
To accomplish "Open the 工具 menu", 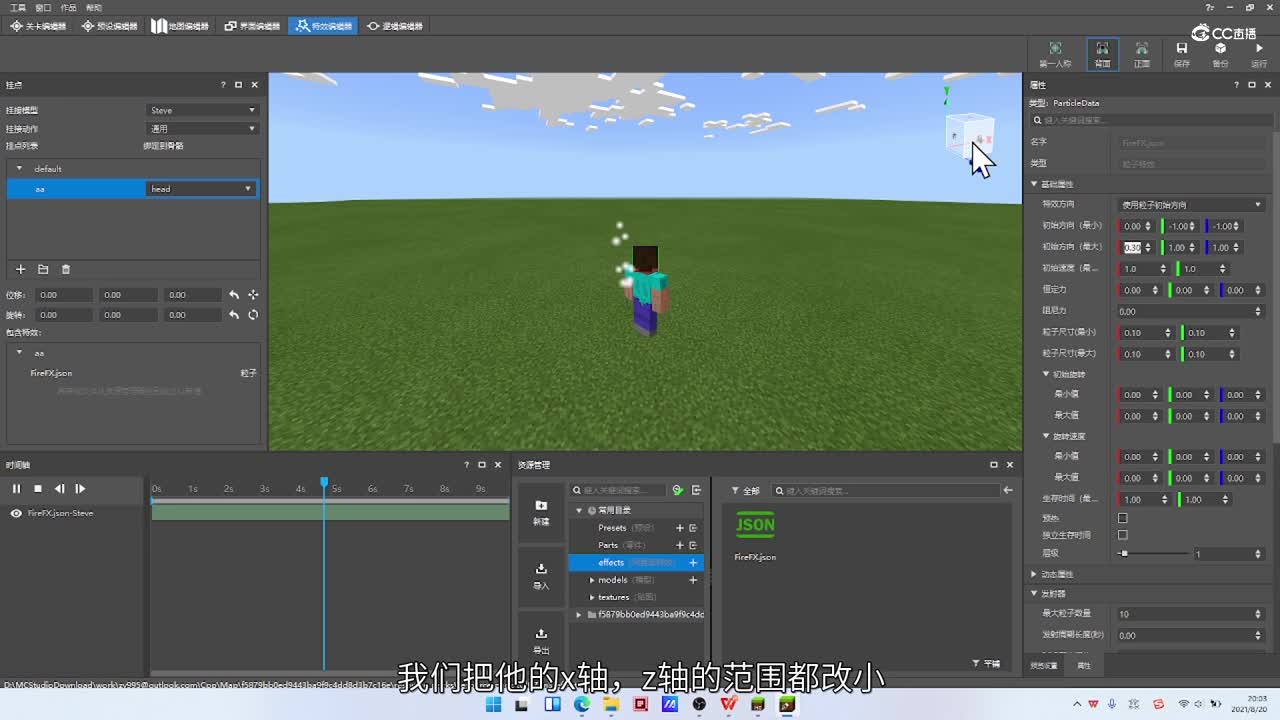I will tap(18, 7).
